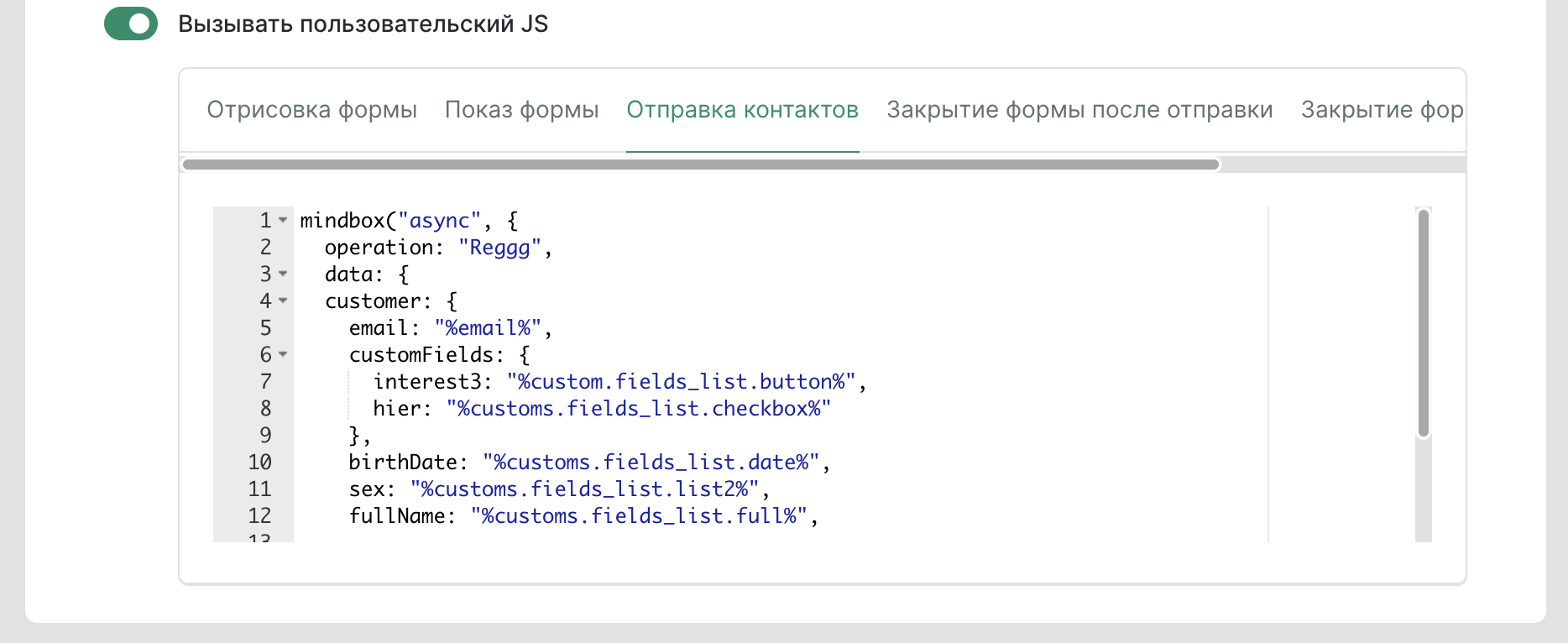Click the code editor vertical scrollbar thumb
This screenshot has height=643, width=1568.
point(1424,323)
